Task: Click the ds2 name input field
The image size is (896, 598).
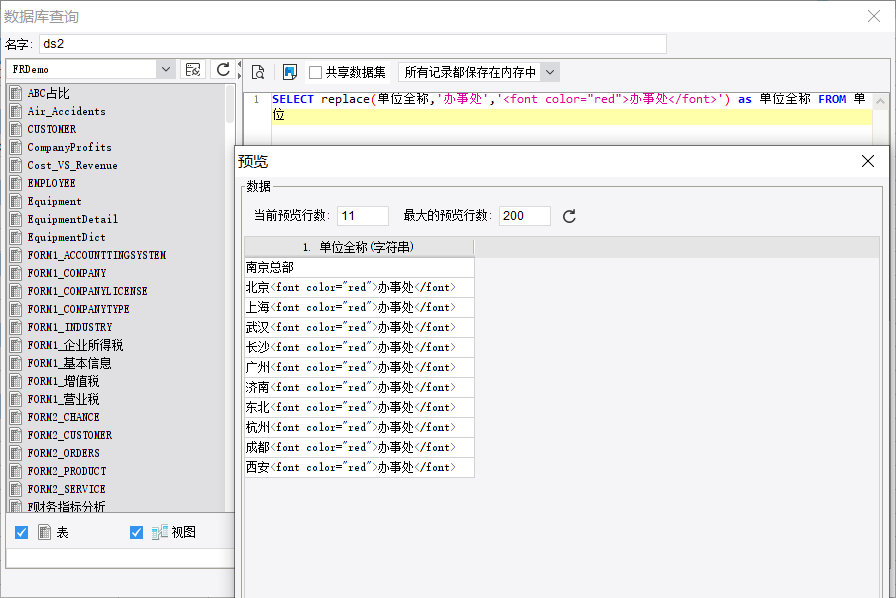Action: pyautogui.click(x=353, y=44)
